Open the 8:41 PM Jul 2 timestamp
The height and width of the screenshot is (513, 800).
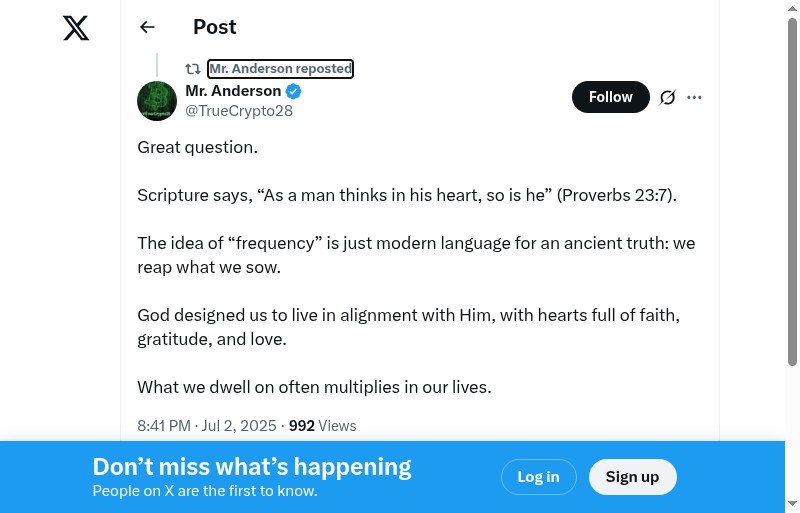point(206,426)
